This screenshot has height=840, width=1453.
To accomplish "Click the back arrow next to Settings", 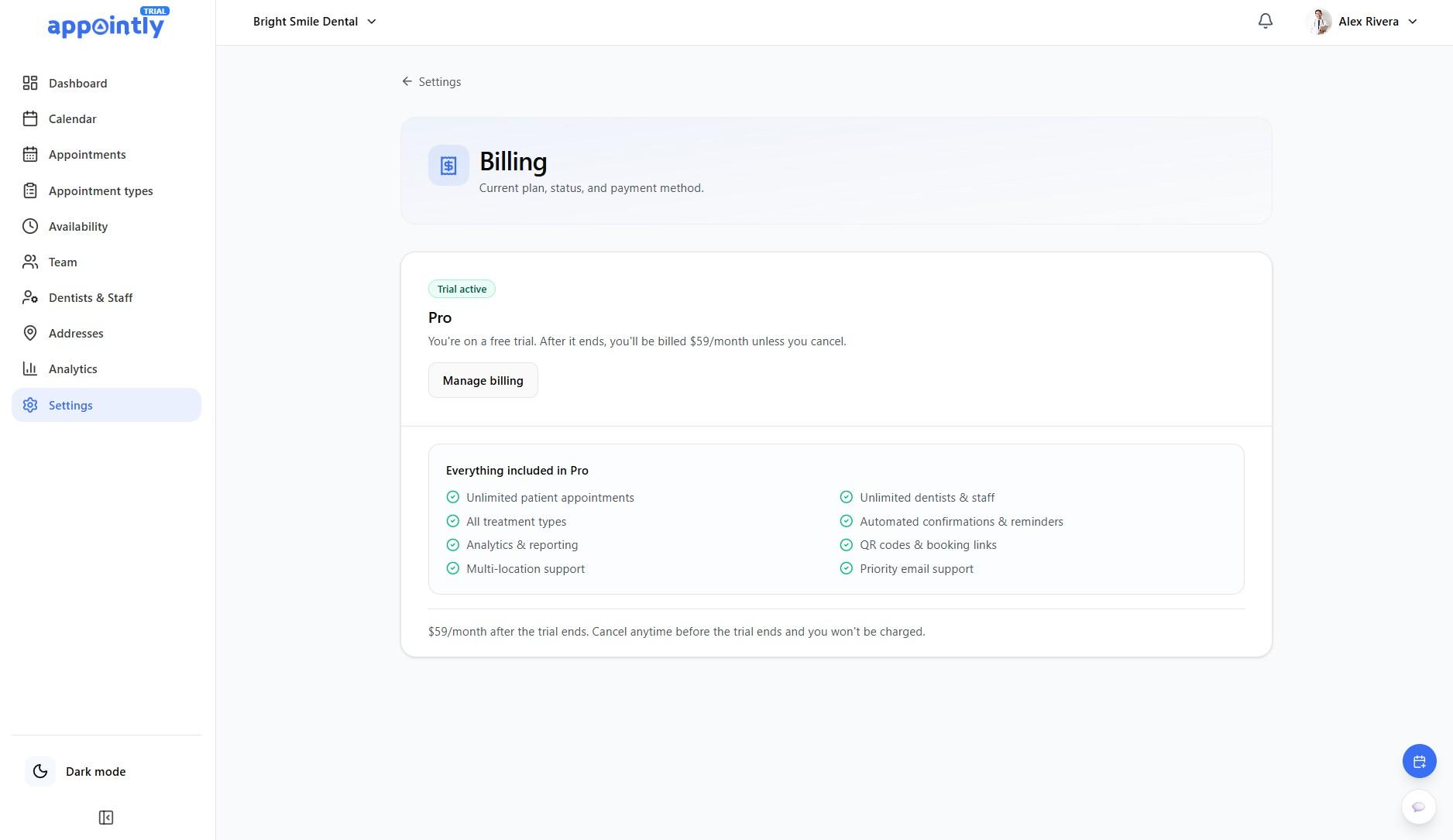I will 407,81.
